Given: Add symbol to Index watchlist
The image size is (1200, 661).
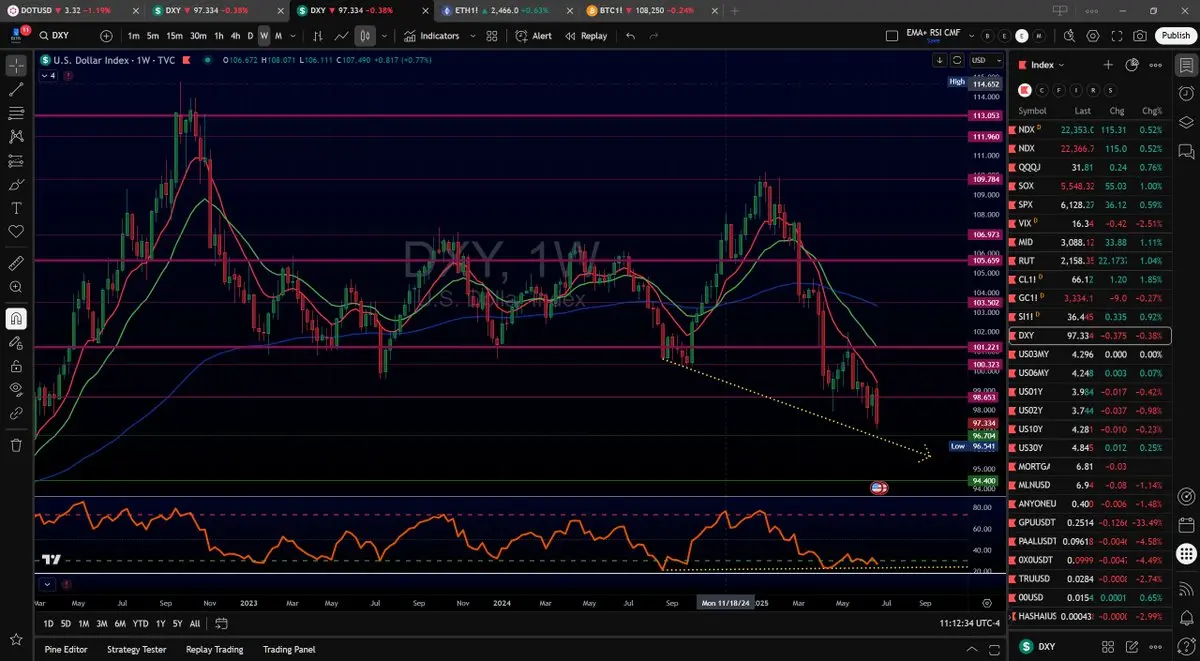Looking at the screenshot, I should 1108,65.
